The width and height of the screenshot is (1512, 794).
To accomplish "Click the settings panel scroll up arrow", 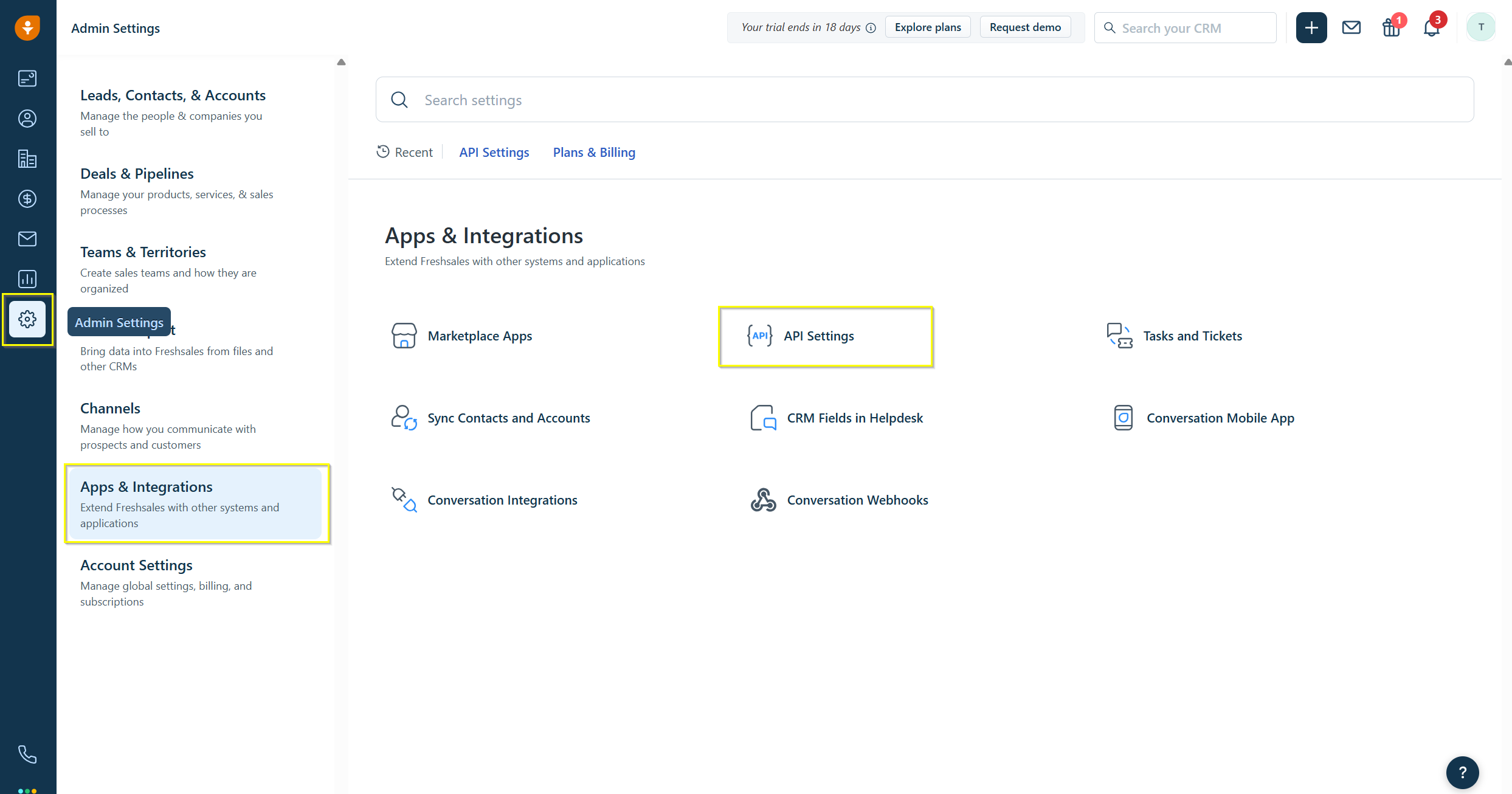I will click(341, 62).
